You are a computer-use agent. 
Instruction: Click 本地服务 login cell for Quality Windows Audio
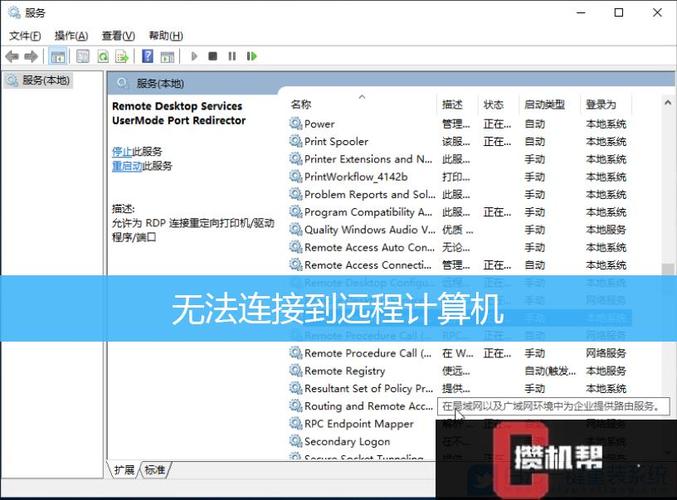coord(606,230)
